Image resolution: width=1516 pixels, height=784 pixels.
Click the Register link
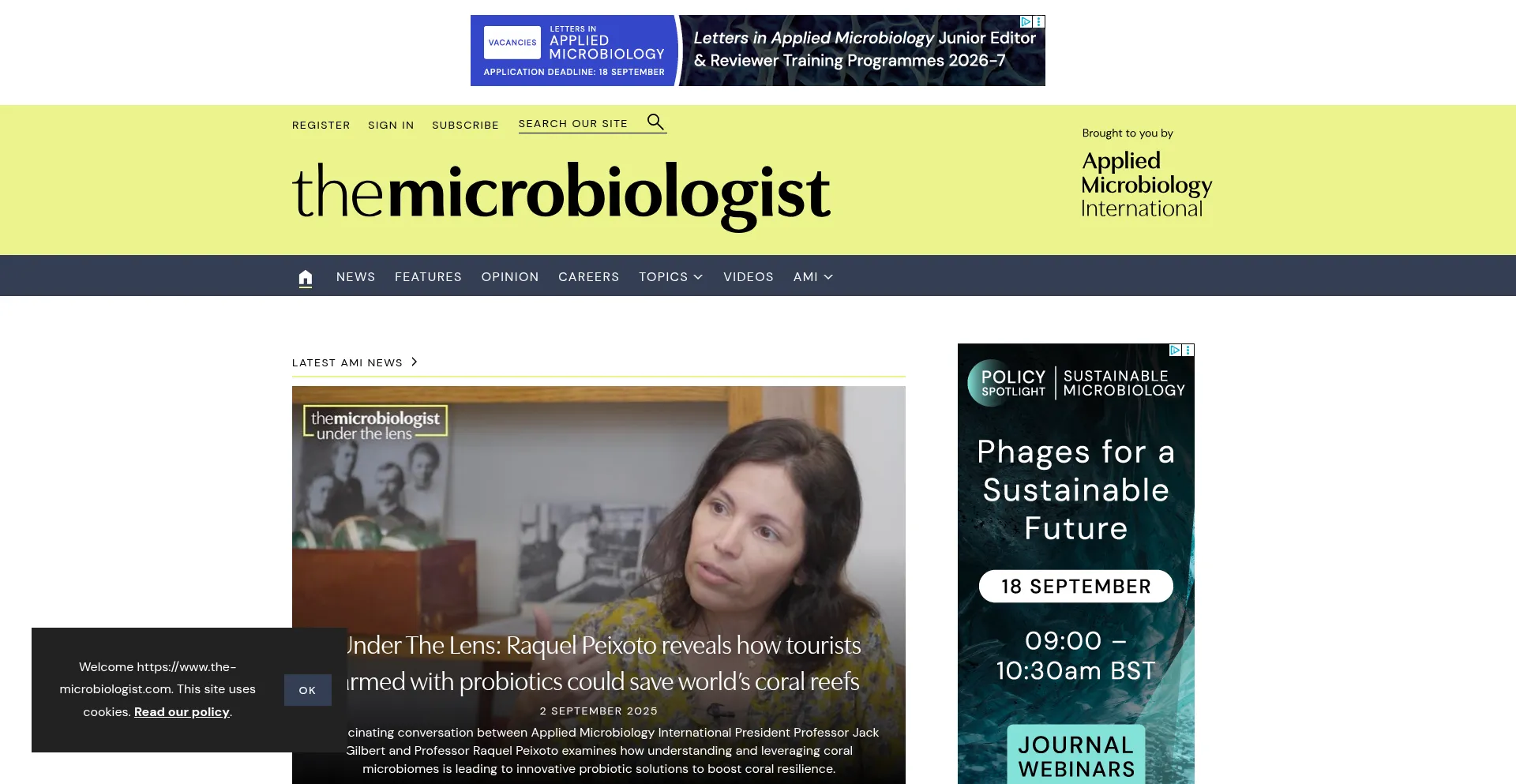(321, 125)
